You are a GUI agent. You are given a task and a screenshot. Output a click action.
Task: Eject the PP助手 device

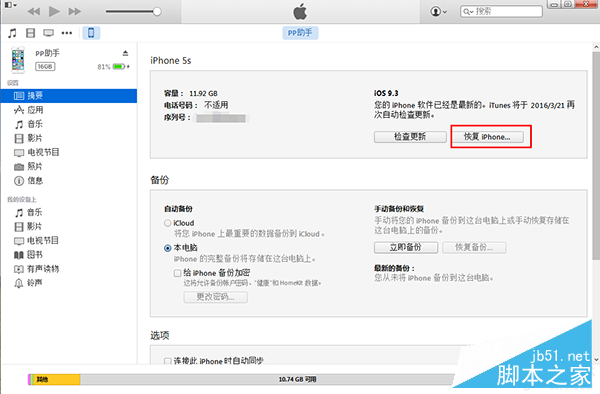pyautogui.click(x=125, y=53)
